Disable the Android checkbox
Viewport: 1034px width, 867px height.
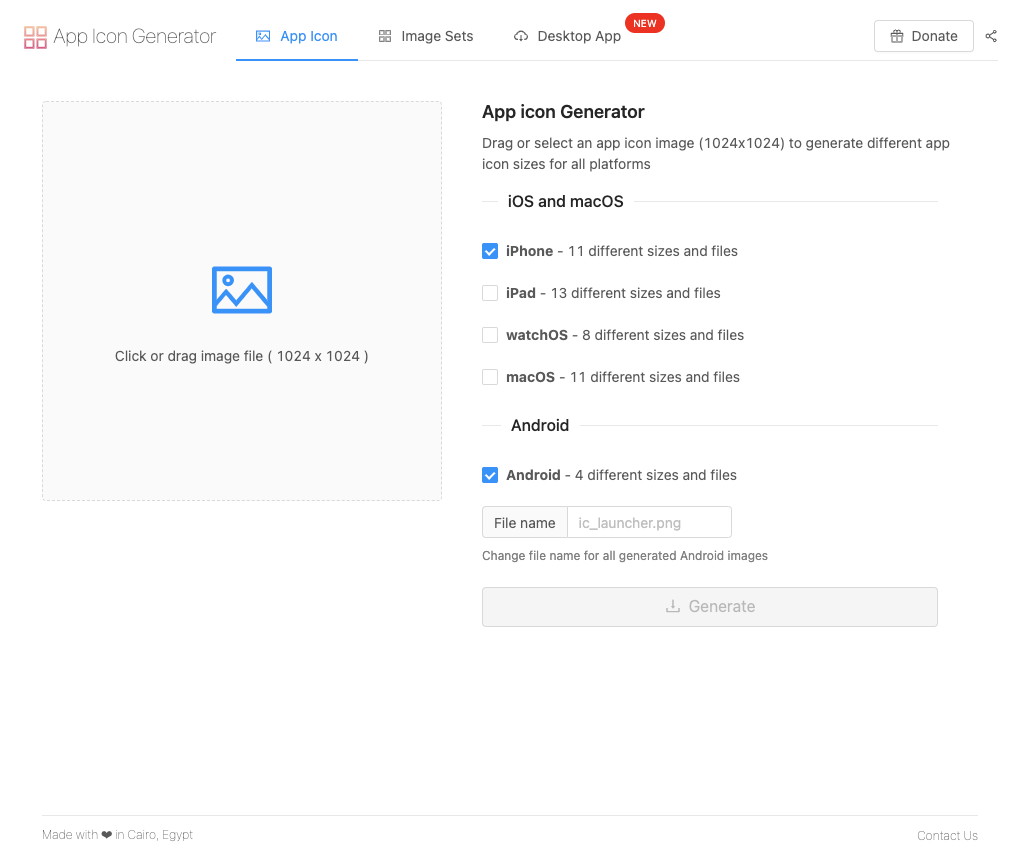(x=489, y=475)
